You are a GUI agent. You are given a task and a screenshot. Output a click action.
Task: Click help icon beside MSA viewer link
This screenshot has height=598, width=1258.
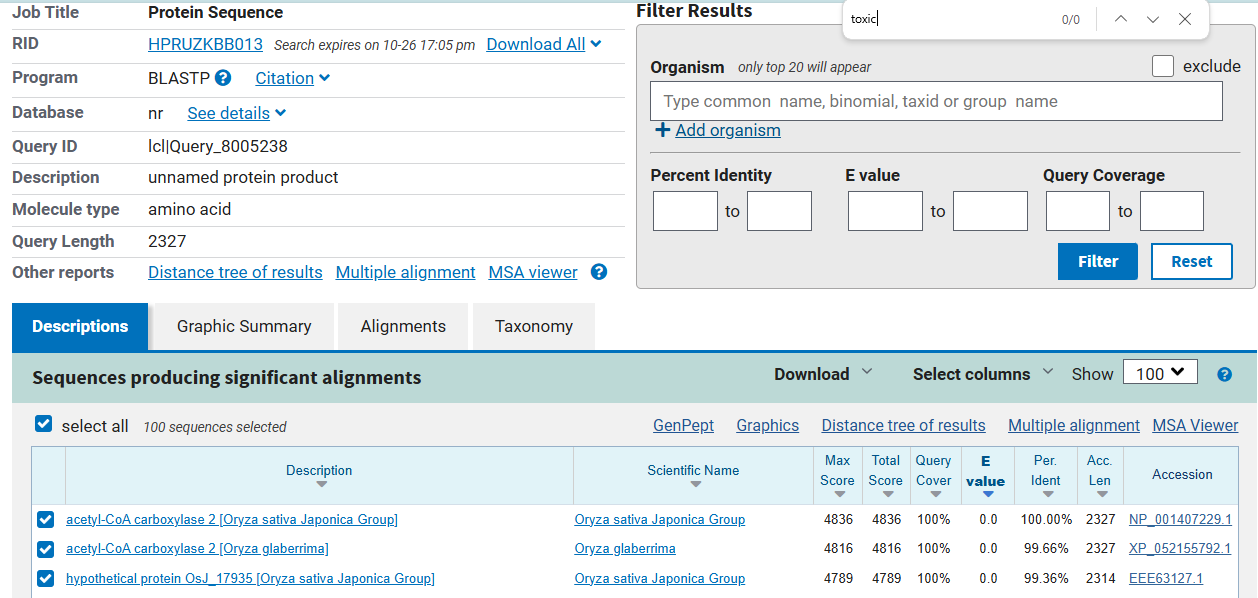coord(599,272)
